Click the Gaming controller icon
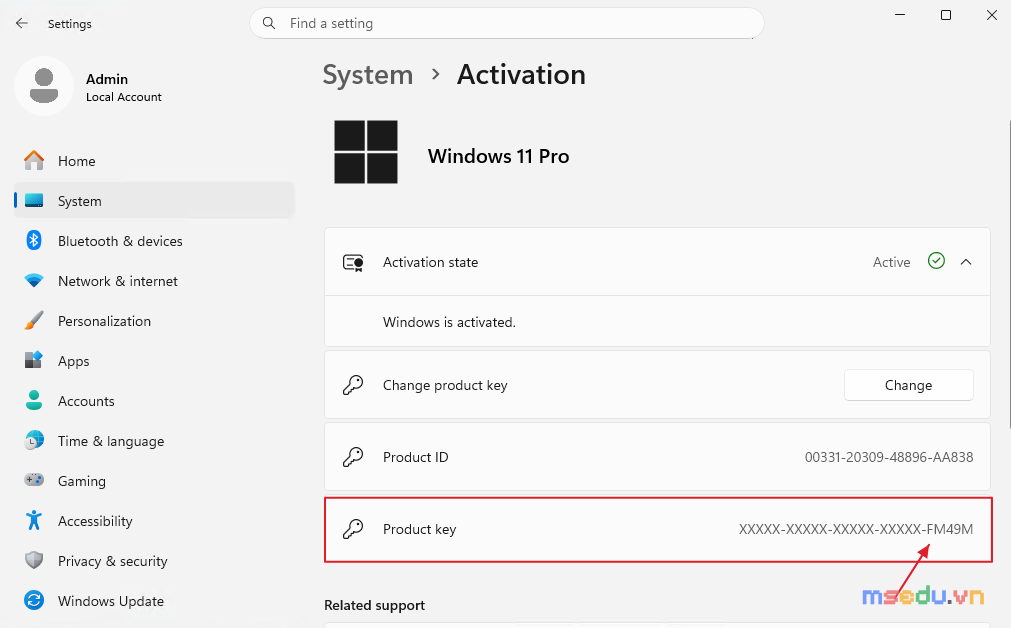The image size is (1011, 628). click(34, 480)
